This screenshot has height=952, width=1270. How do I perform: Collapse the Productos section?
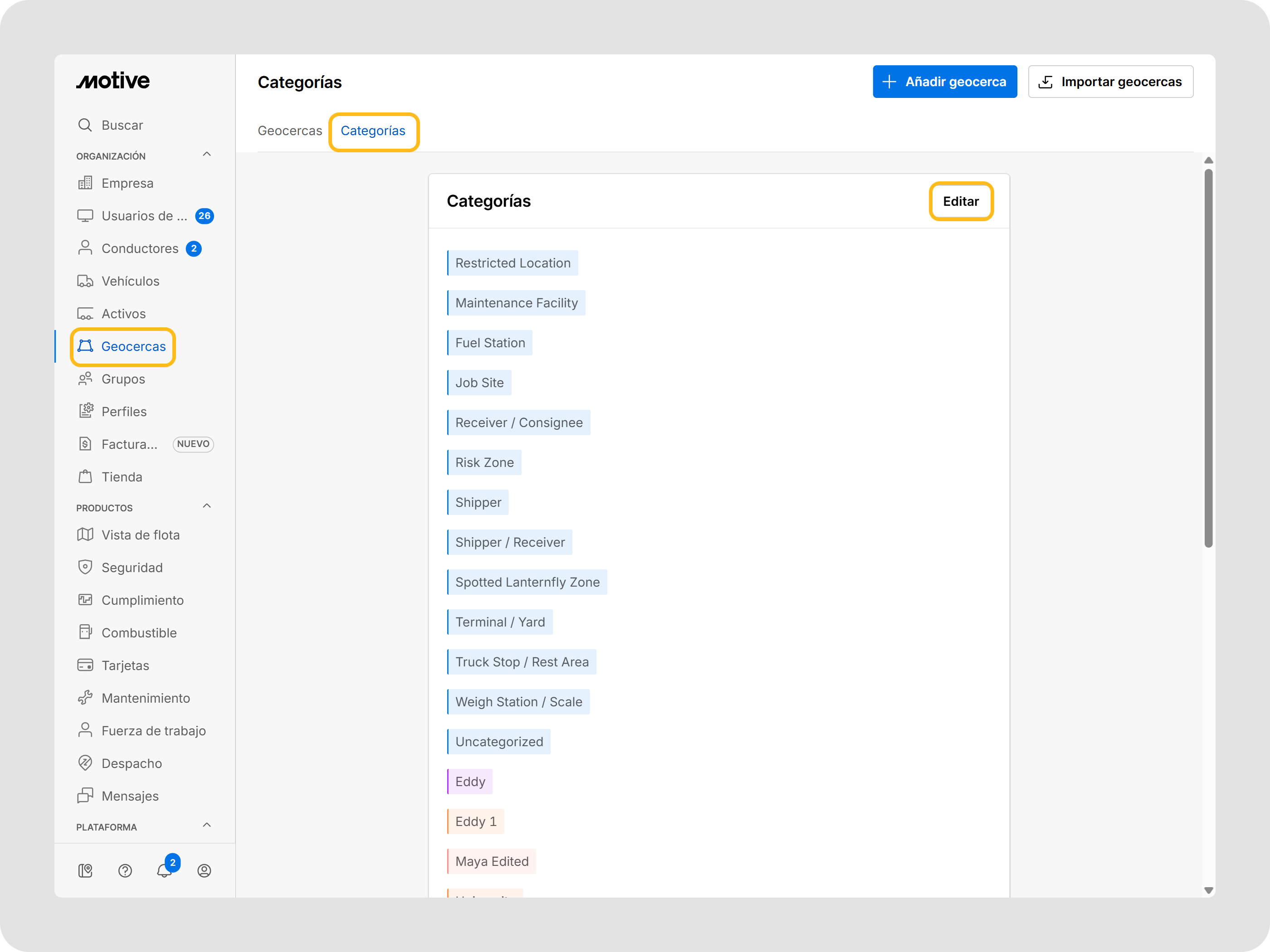pyautogui.click(x=207, y=506)
